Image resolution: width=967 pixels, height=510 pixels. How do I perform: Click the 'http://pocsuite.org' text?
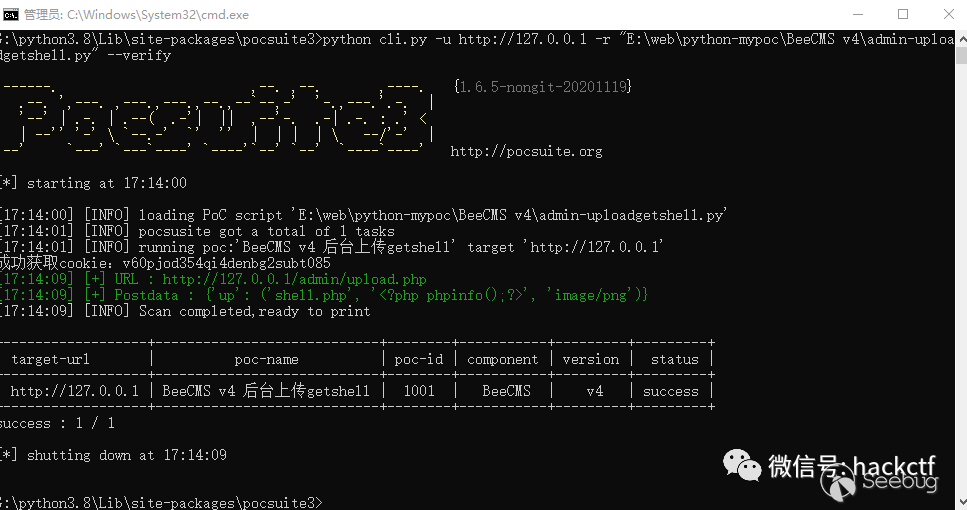[526, 152]
